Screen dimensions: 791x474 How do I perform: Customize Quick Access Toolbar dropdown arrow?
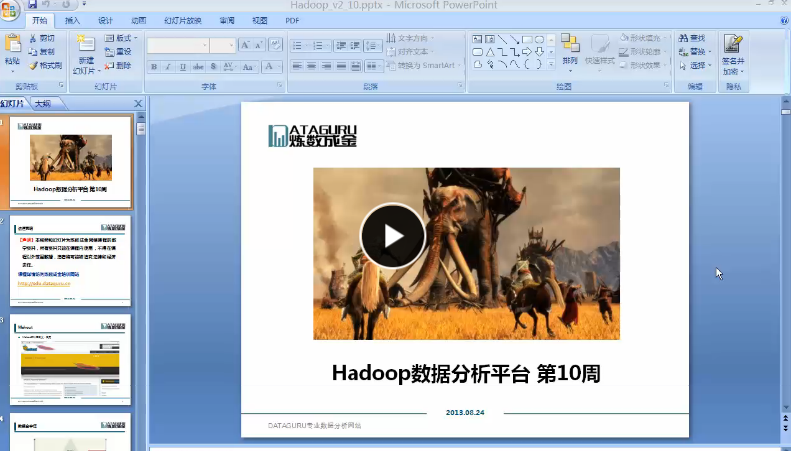[84, 4]
